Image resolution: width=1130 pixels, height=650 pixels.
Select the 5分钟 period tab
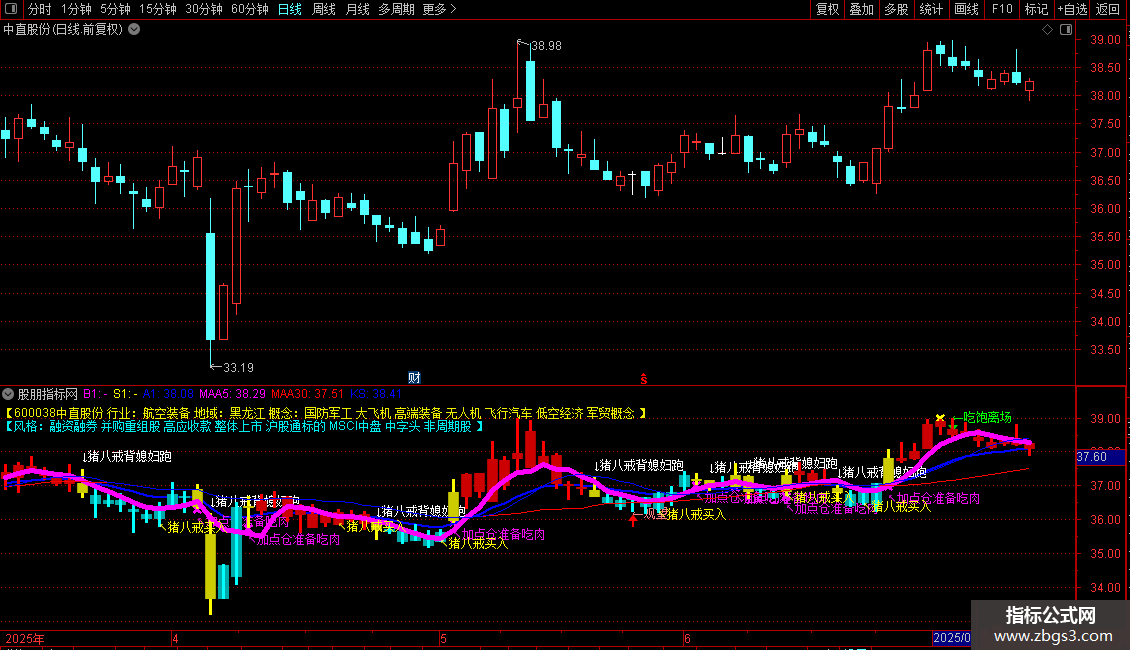tap(115, 9)
